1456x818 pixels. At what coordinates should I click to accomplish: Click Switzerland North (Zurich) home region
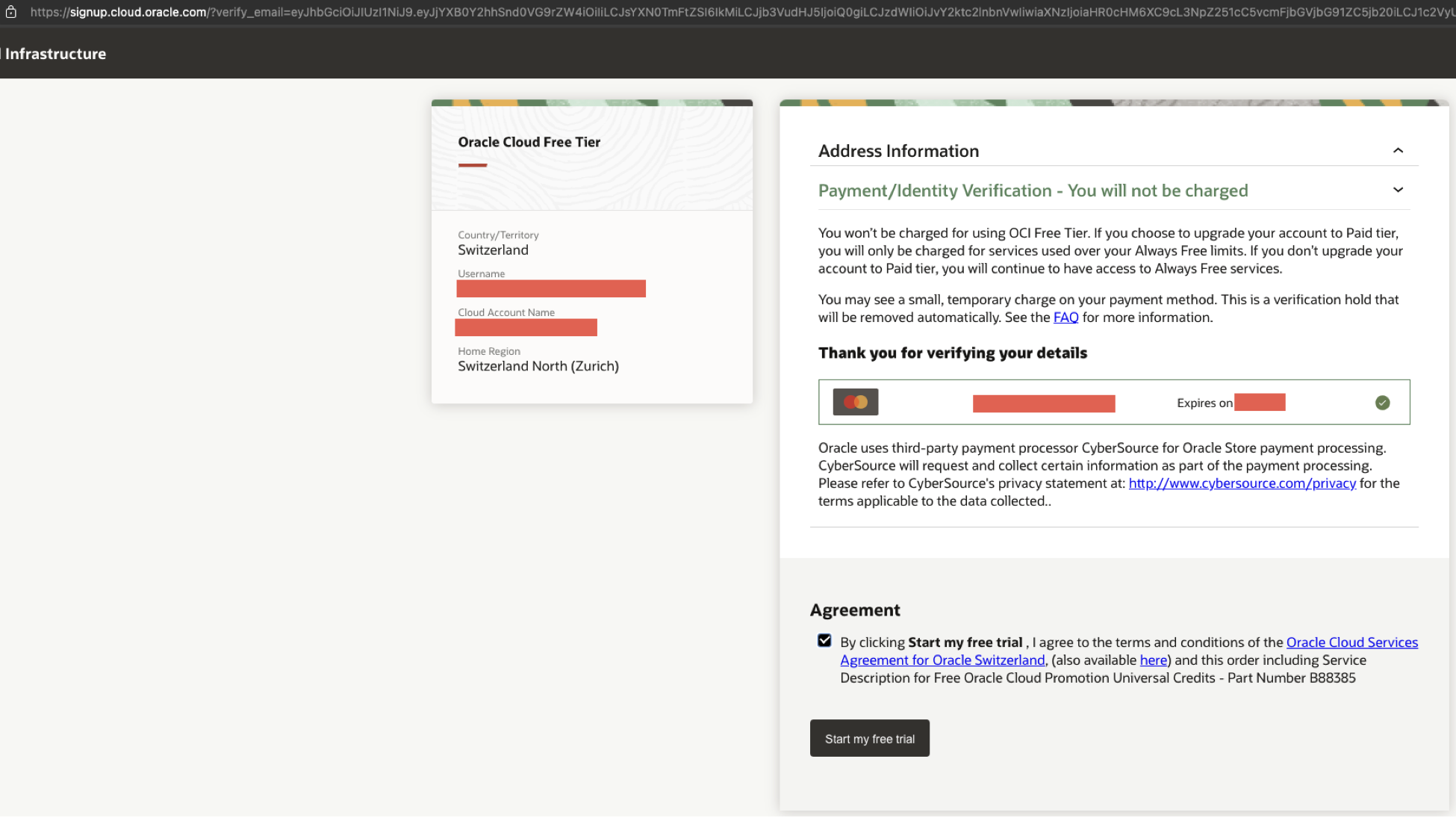tap(538, 366)
